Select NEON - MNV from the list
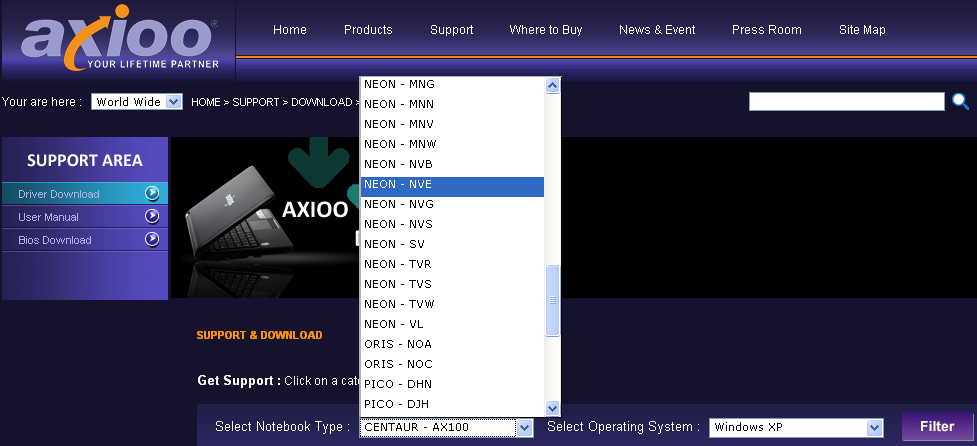Viewport: 977px width, 446px height. pyautogui.click(x=452, y=124)
